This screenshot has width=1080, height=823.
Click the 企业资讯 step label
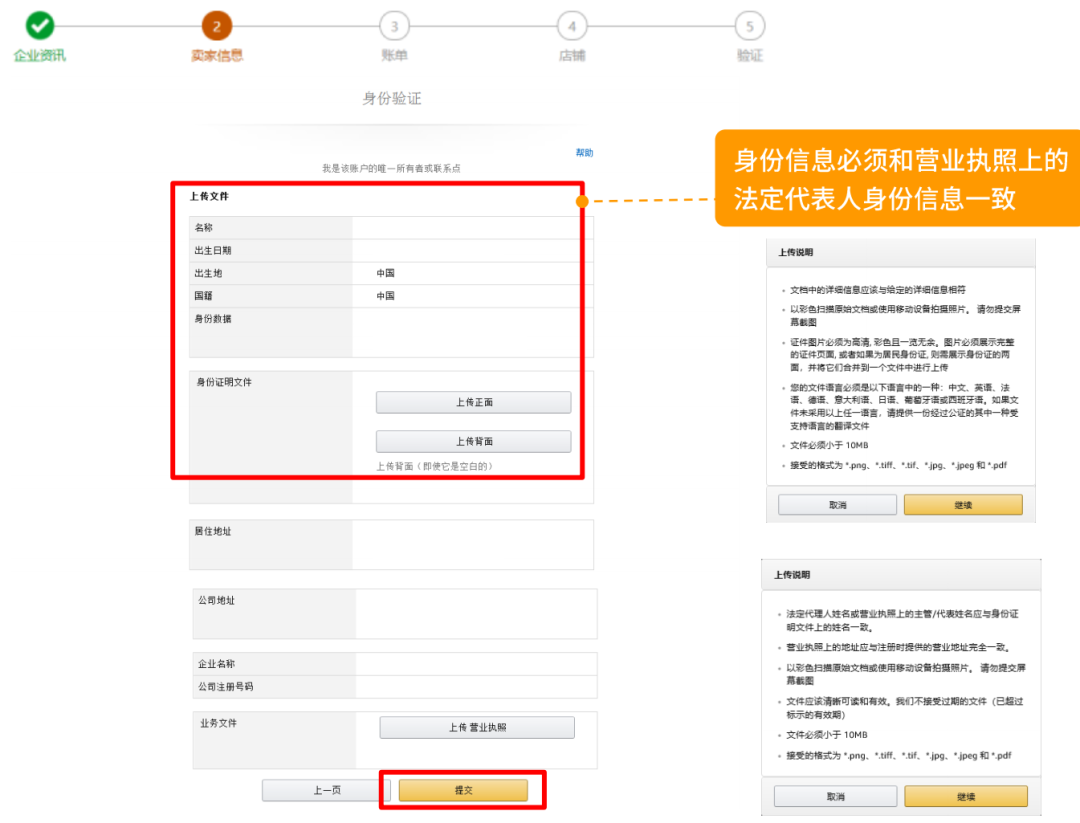(x=40, y=56)
